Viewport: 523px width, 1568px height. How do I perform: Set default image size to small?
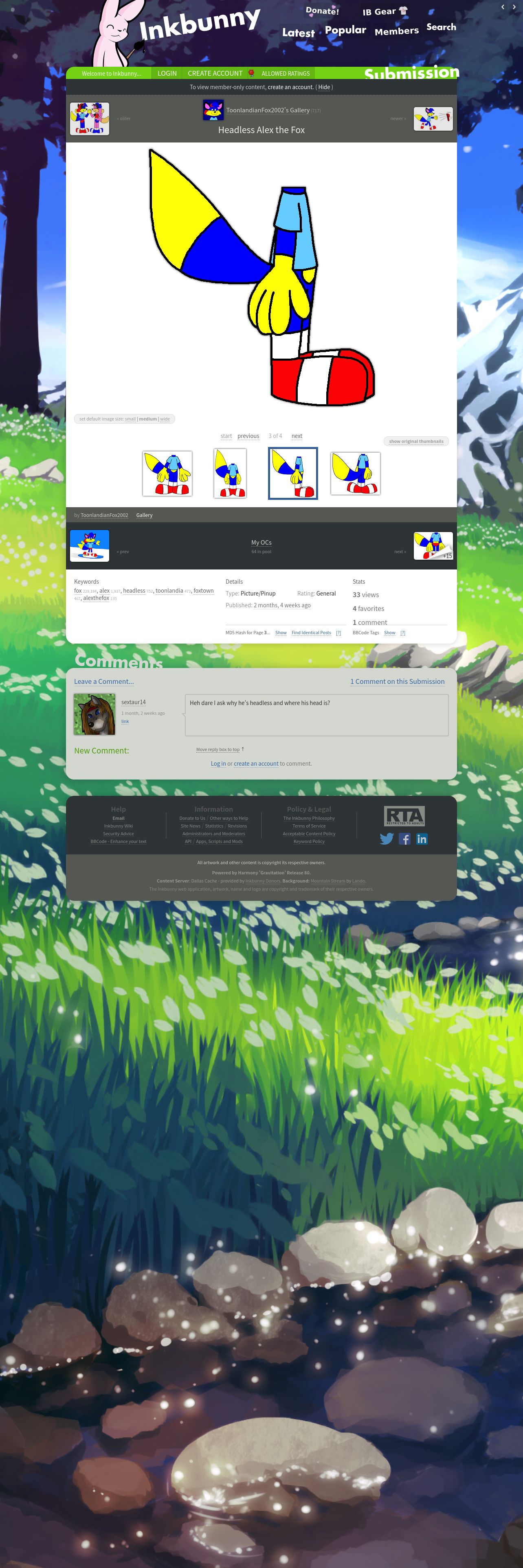(130, 419)
